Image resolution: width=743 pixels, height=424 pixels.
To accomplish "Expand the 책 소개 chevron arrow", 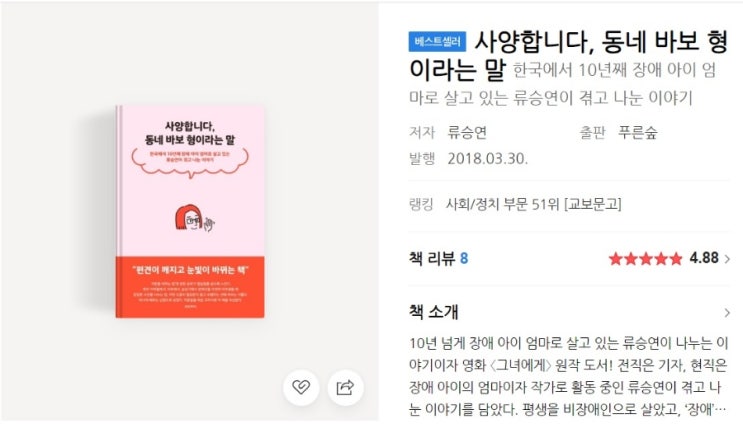I will (727, 313).
